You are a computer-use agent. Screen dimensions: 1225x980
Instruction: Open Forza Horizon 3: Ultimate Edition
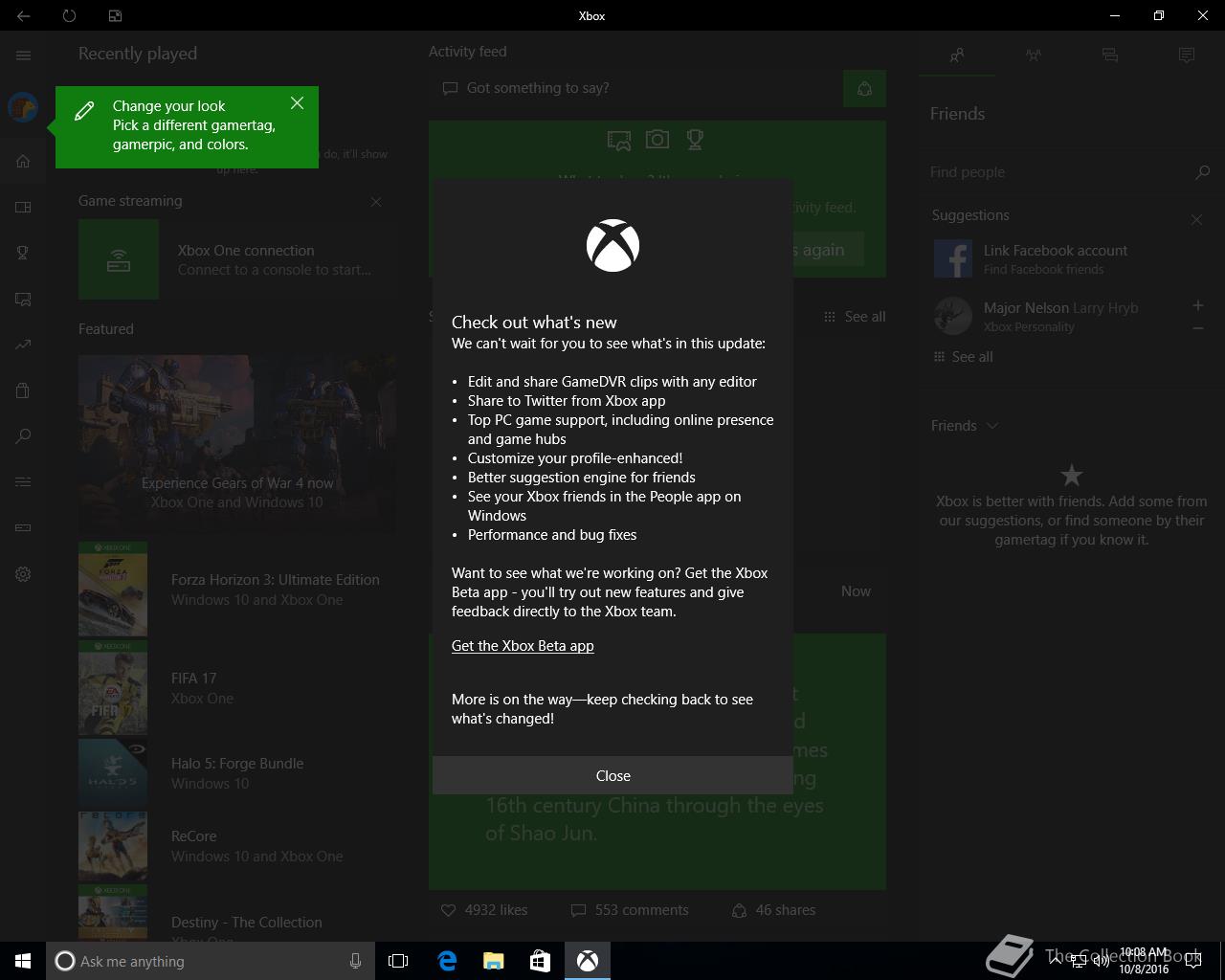point(237,590)
